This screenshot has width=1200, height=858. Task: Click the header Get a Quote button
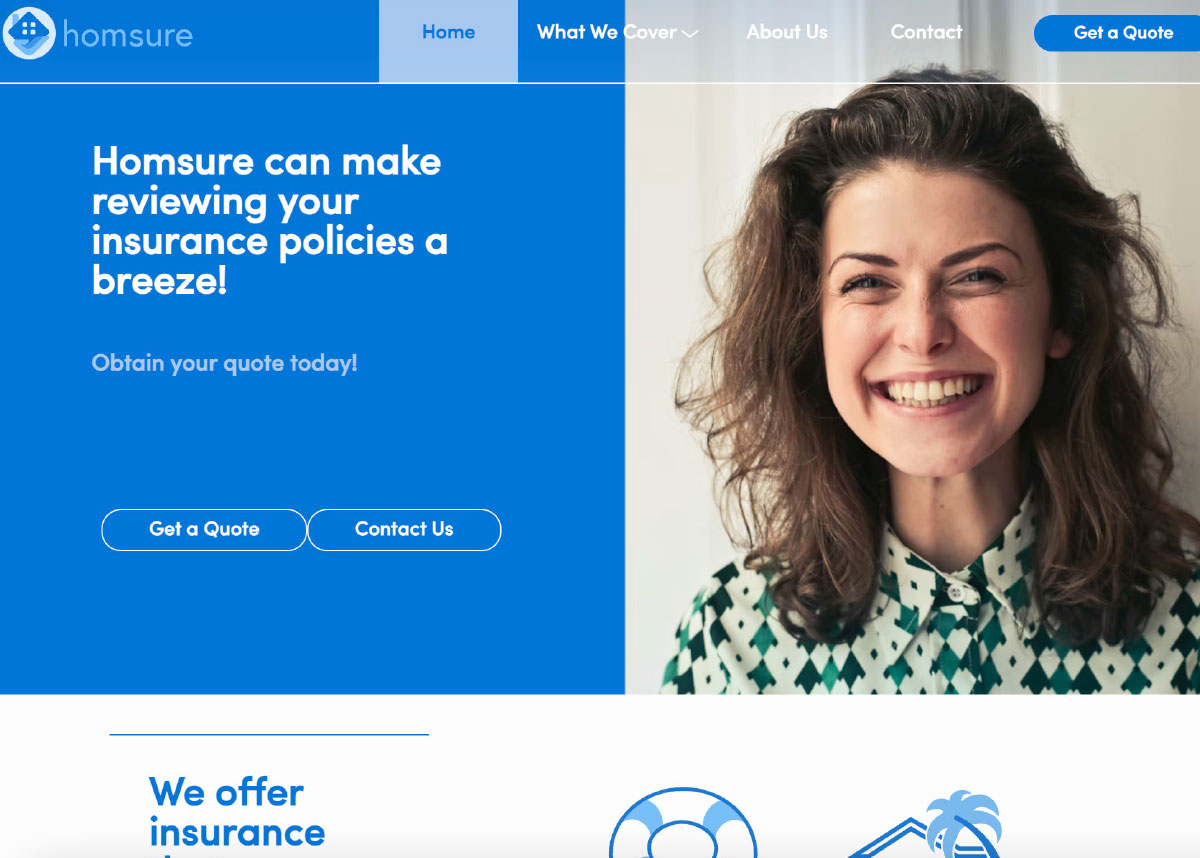point(1118,33)
